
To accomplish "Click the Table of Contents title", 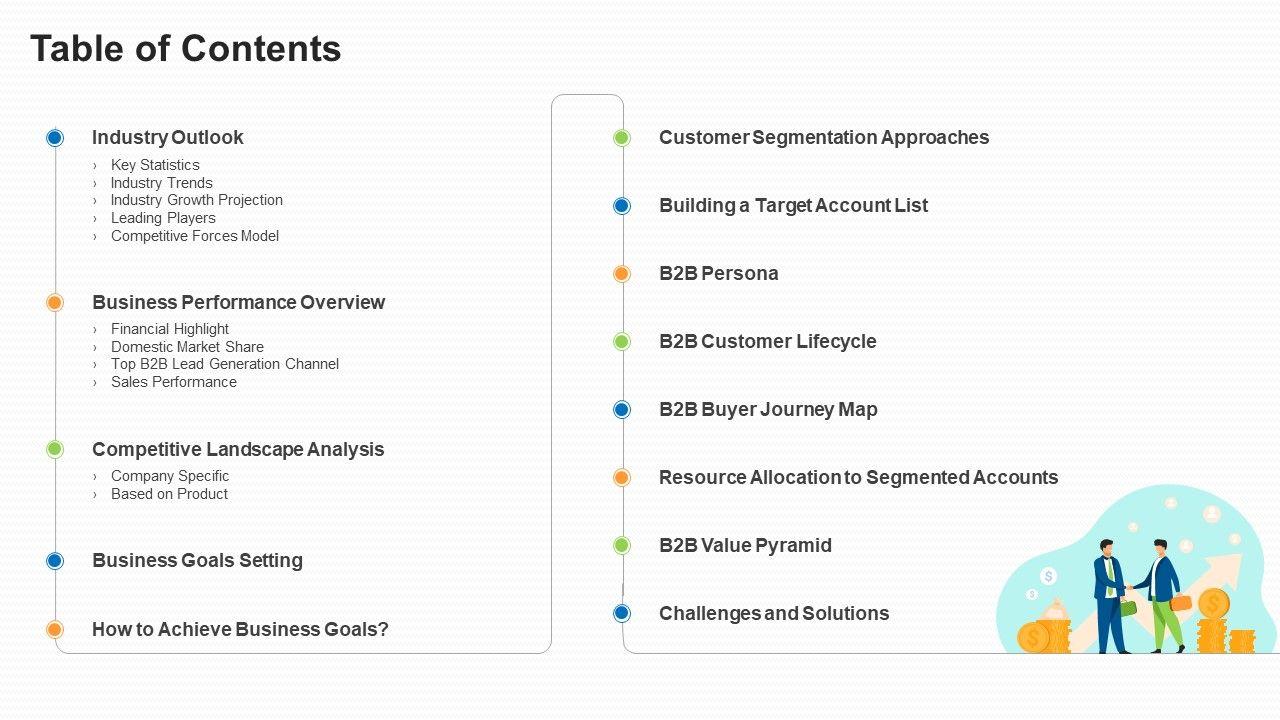I will point(186,49).
